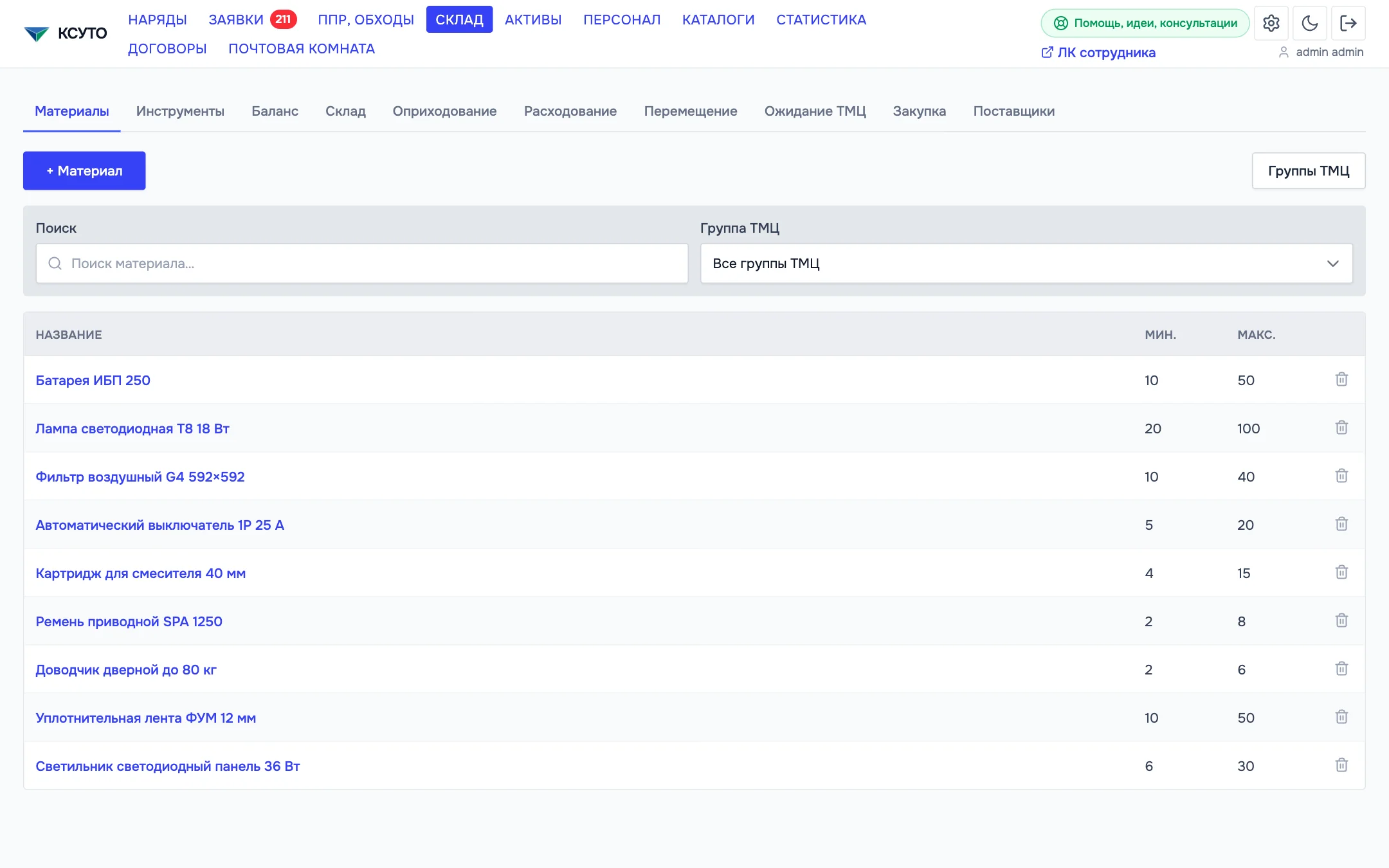Delete Уплотнительная лента ФУМ 12 мм row
Screen dimensions: 1389x868
point(1341,717)
